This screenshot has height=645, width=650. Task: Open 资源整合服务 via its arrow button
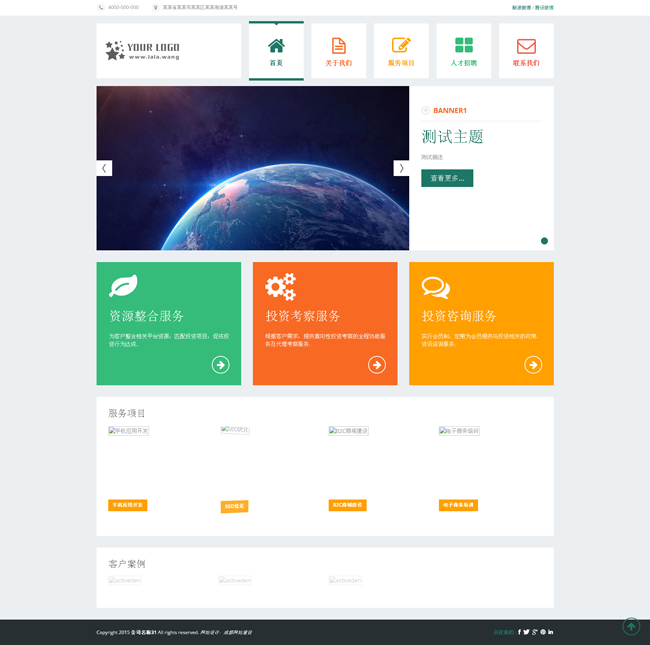point(221,365)
